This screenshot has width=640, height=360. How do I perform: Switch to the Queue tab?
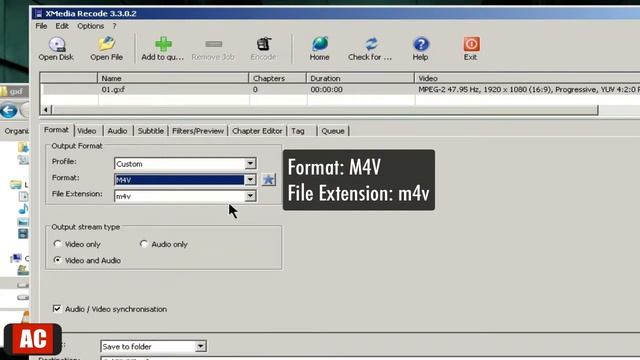tap(333, 131)
